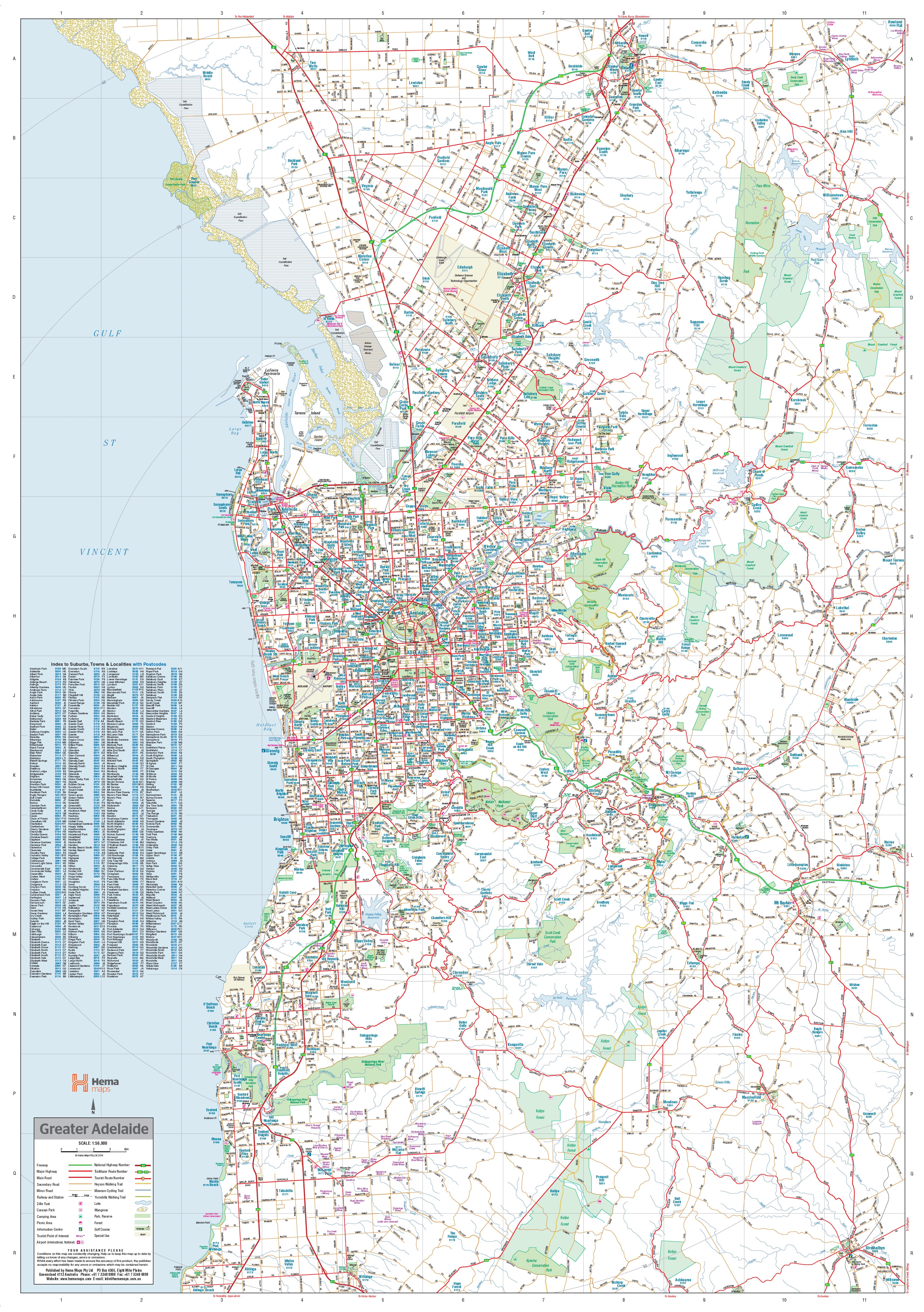This screenshot has width=924, height=1312.
Task: Click the 24hr Fuel legend icon
Action: point(81,1203)
